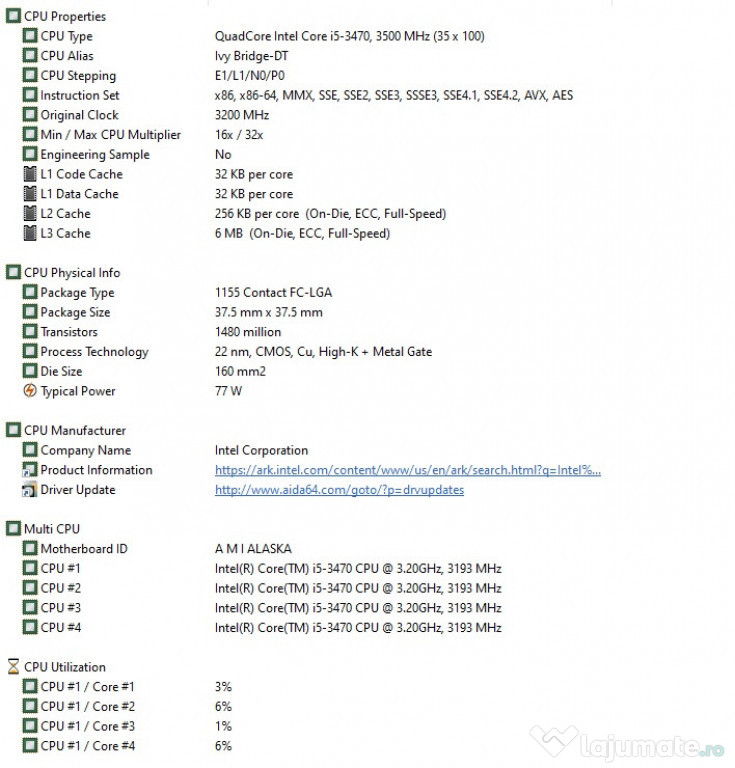Click the Transistors row icon

tap(30, 332)
